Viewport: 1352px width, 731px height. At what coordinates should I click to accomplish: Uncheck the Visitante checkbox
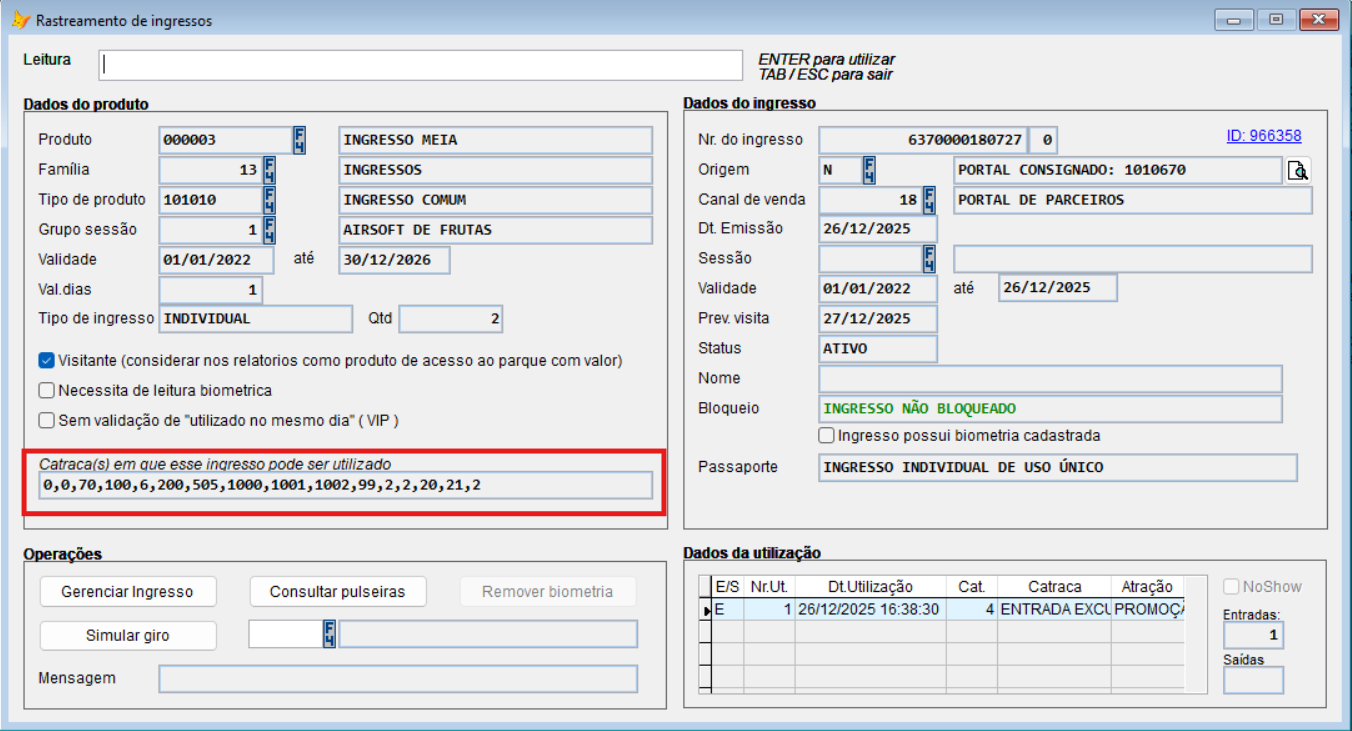point(46,361)
